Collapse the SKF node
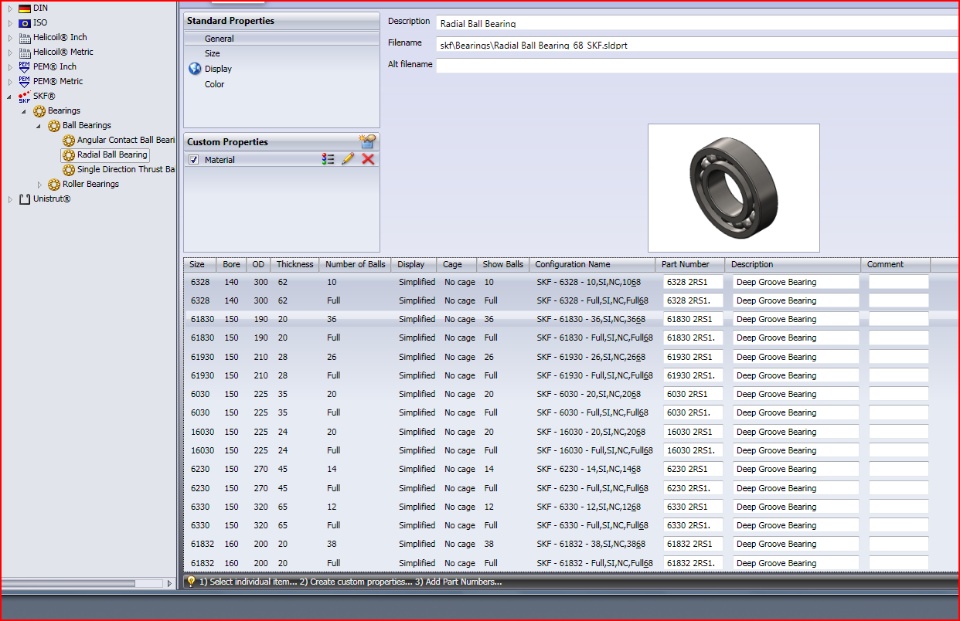This screenshot has height=621, width=960. 9,97
